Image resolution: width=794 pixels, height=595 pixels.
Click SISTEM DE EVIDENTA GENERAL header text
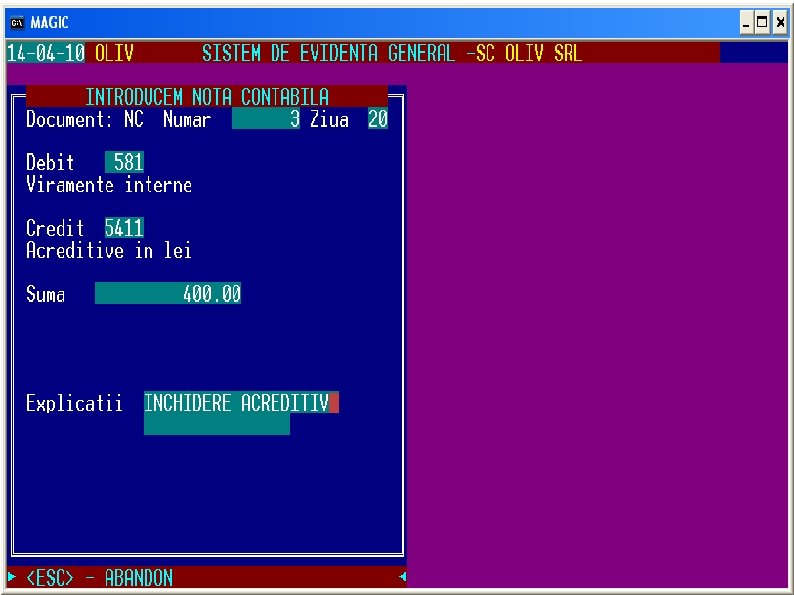tap(329, 53)
